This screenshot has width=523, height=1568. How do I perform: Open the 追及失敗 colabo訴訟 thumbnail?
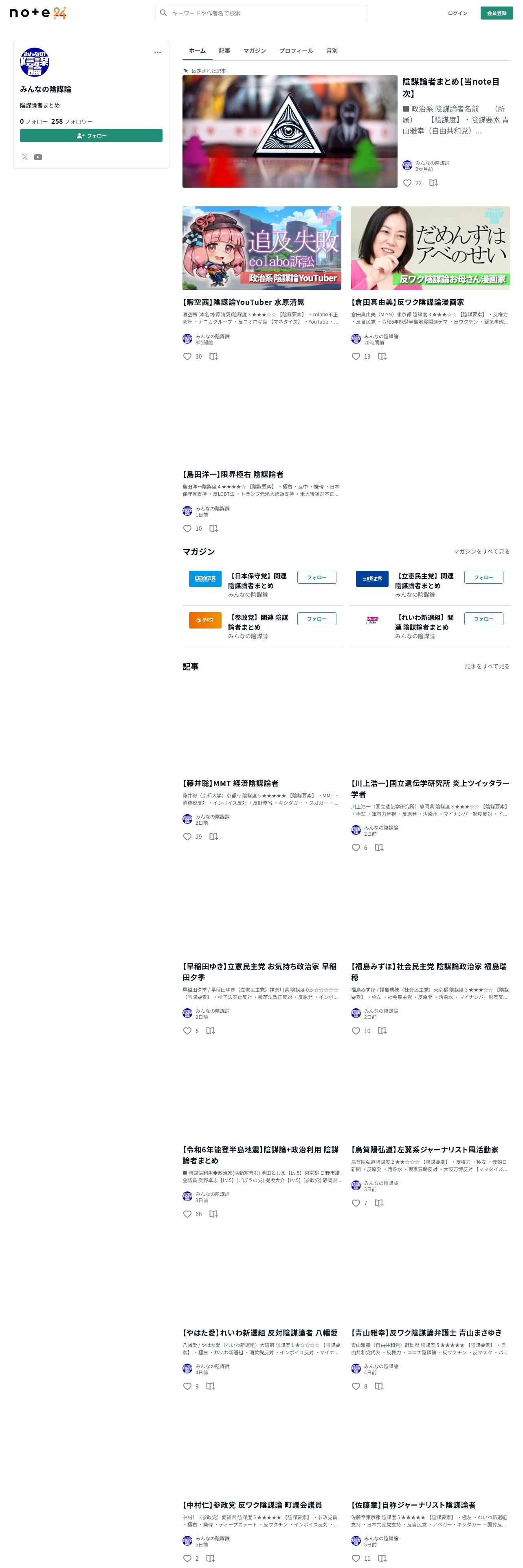click(x=262, y=248)
